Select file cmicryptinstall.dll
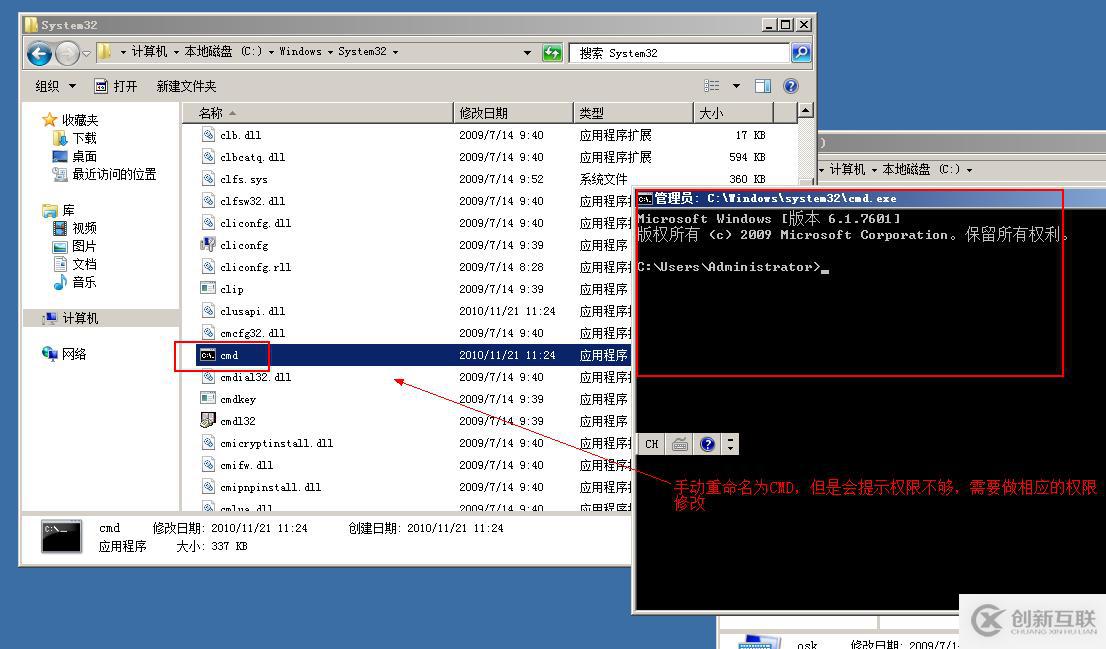This screenshot has height=649, width=1106. 276,443
